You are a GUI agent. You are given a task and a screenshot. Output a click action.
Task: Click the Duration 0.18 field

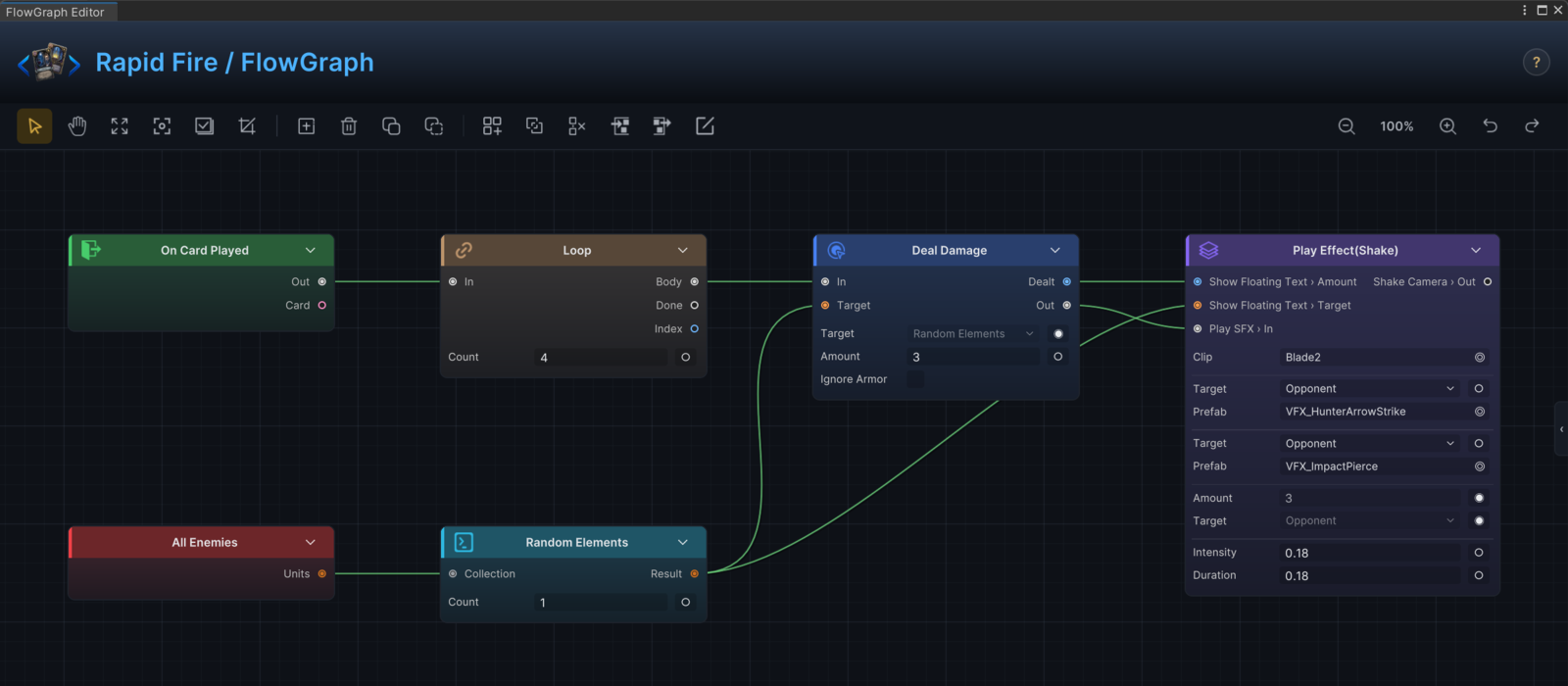pyautogui.click(x=1370, y=576)
